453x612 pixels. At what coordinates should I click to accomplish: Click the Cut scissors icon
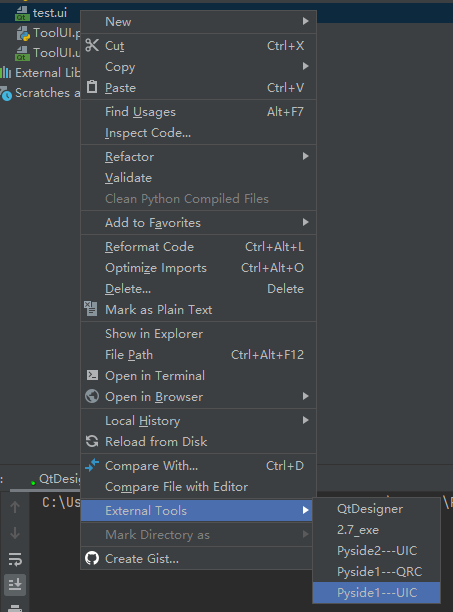[x=92, y=45]
